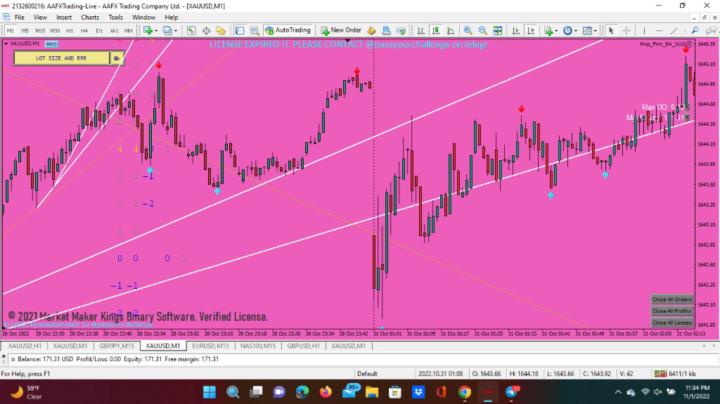Open the Navigator star-folder icon
Image resolution: width=720 pixels, height=404 pixels.
coord(221,31)
